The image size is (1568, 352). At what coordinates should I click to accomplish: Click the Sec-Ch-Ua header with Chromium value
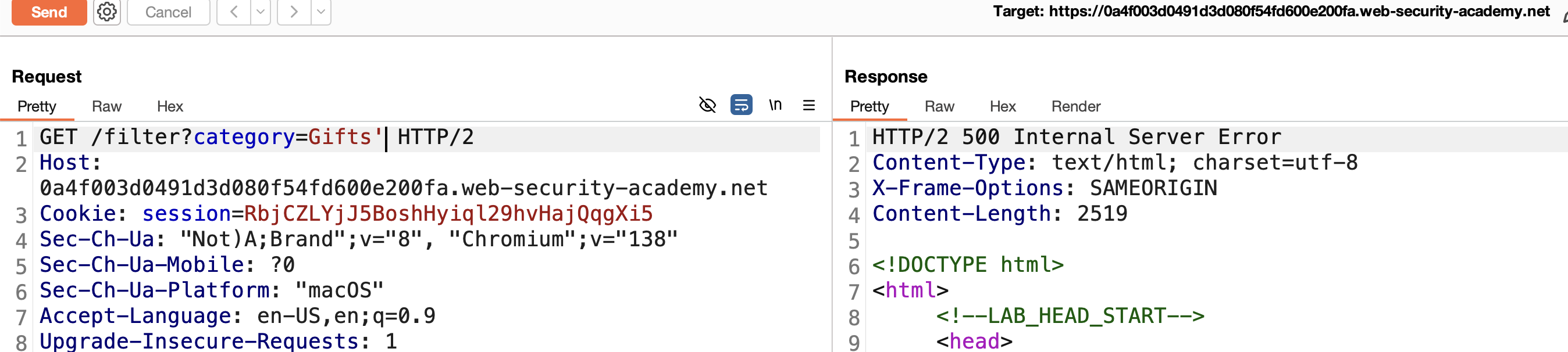click(358, 239)
